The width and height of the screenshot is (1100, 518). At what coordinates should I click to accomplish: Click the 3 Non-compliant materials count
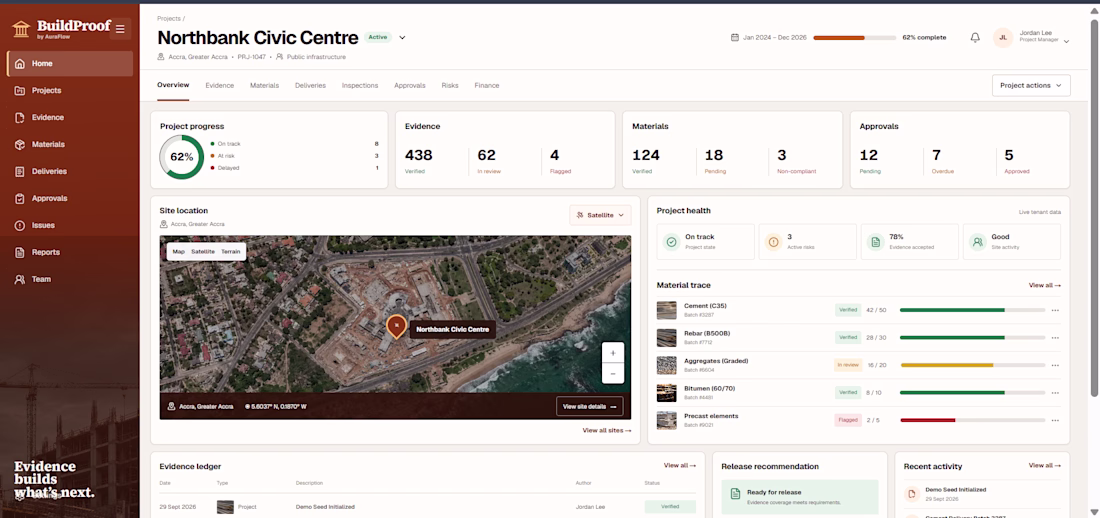[796, 161]
